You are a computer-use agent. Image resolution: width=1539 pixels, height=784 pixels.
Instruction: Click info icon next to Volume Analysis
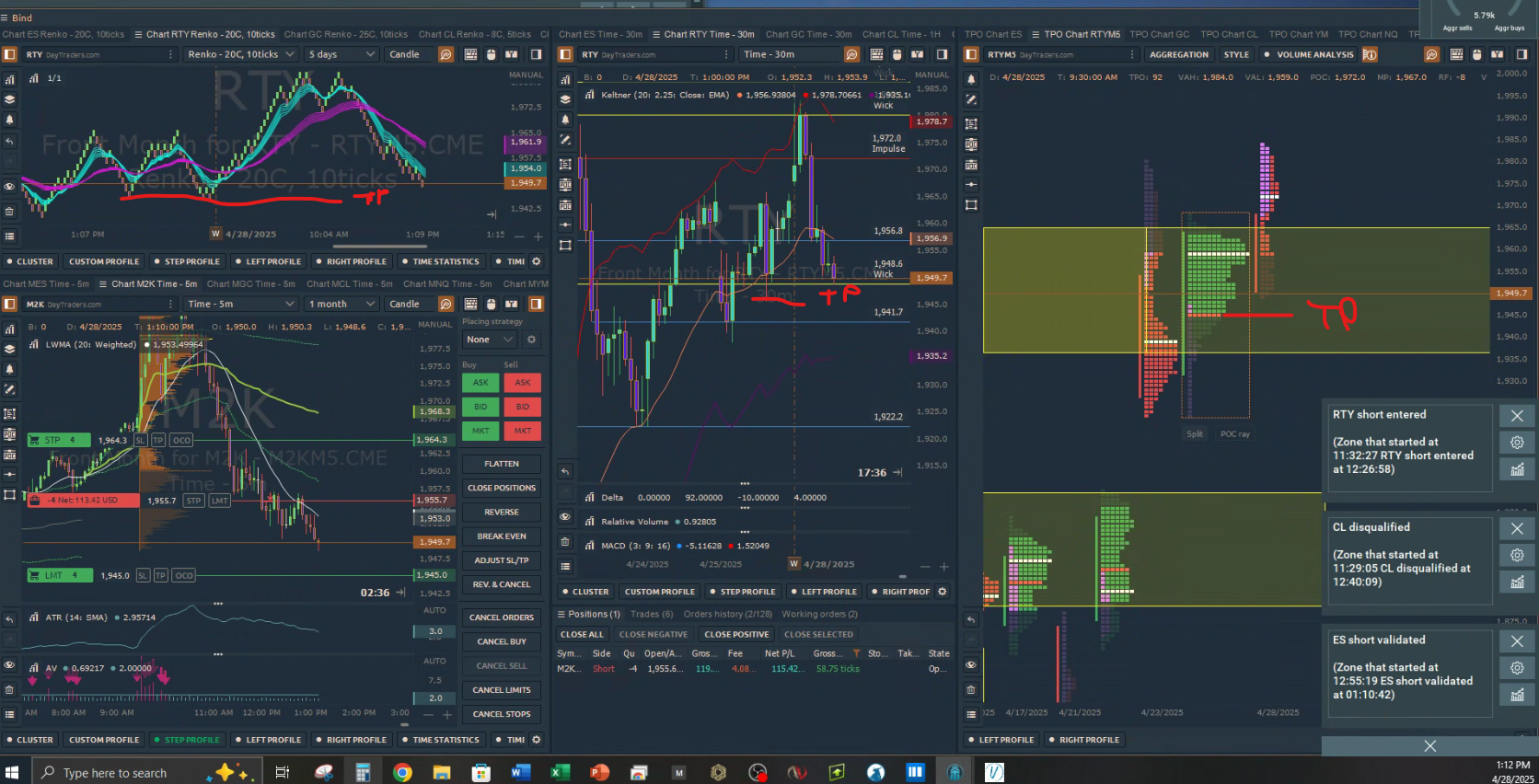pyautogui.click(x=1370, y=54)
